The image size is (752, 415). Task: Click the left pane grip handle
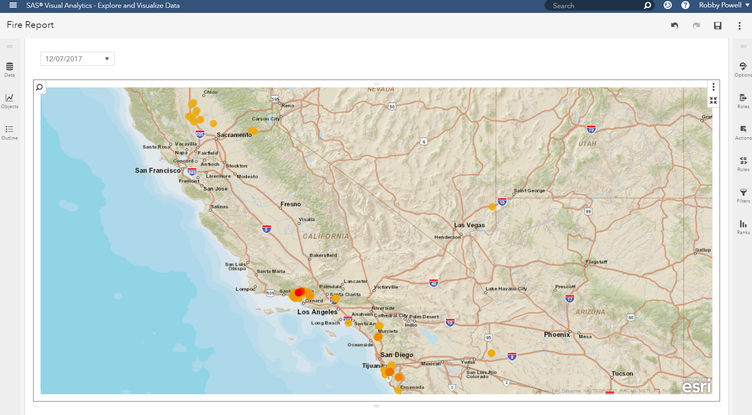10,47
